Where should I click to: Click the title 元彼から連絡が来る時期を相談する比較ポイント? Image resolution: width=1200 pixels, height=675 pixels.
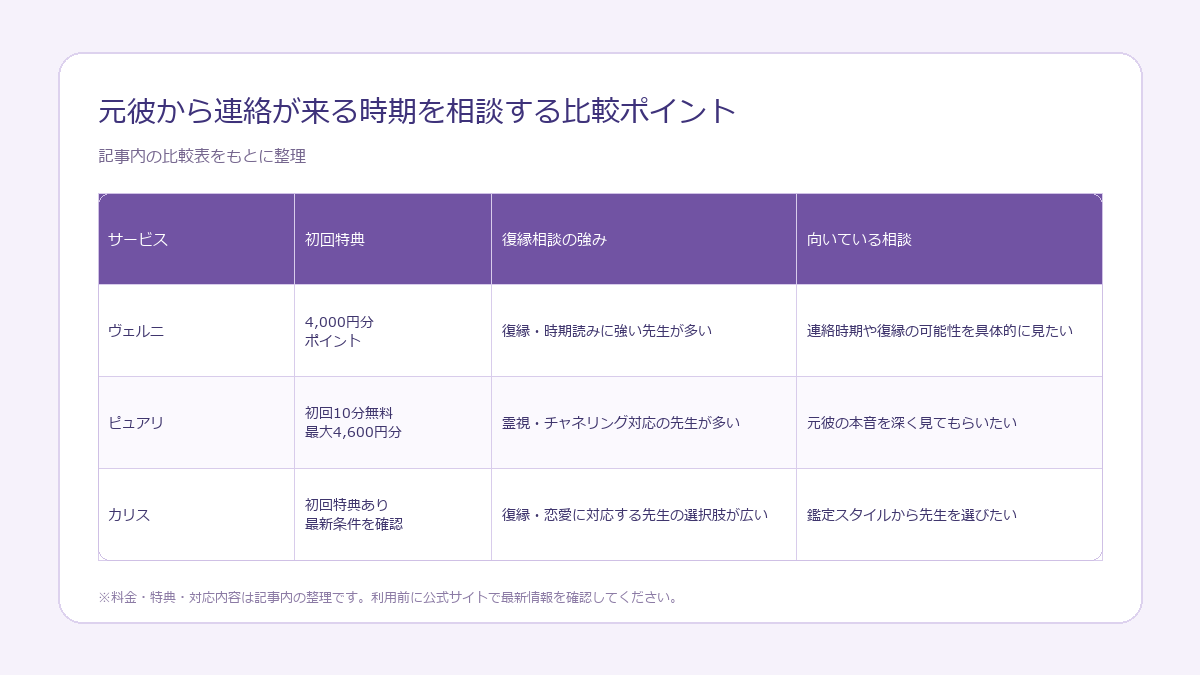point(417,111)
